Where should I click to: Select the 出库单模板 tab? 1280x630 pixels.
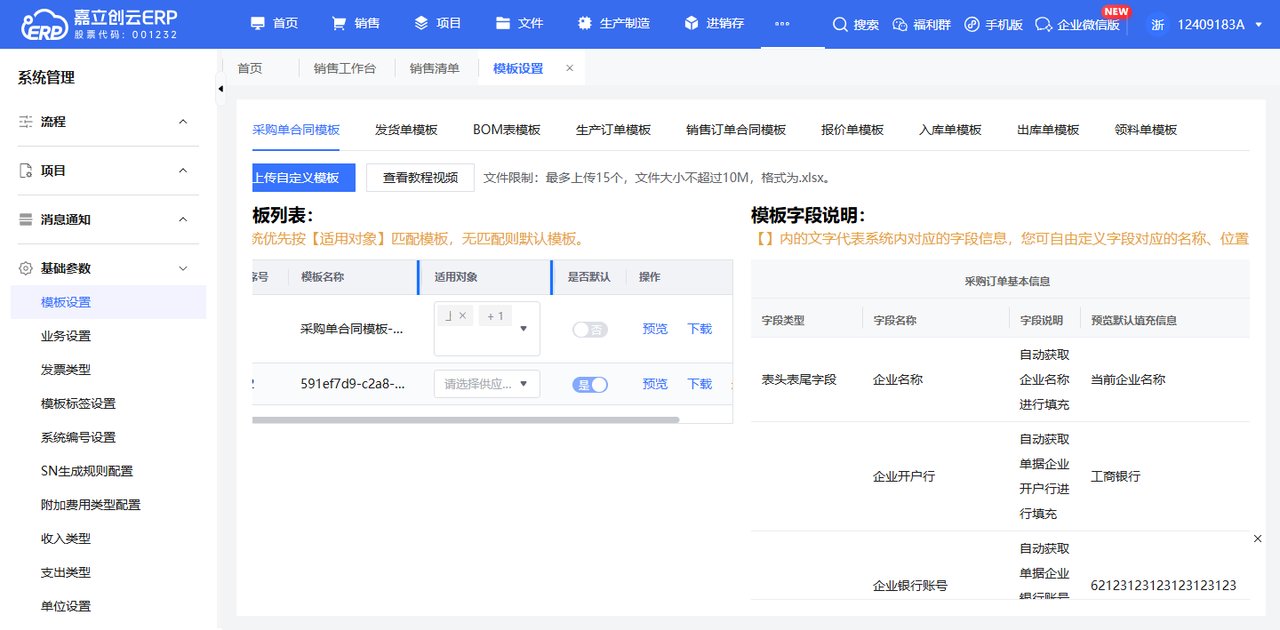1048,130
